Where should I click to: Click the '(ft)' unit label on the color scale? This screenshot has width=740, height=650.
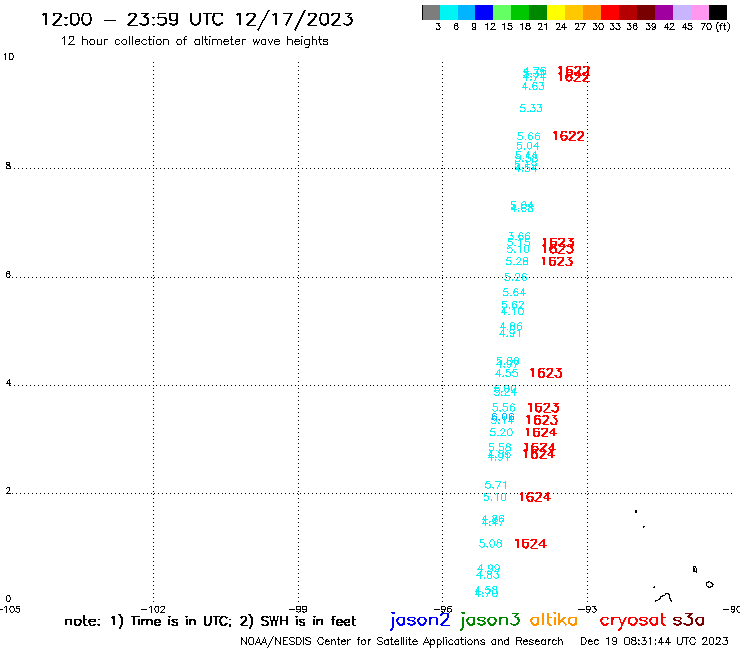tap(723, 27)
